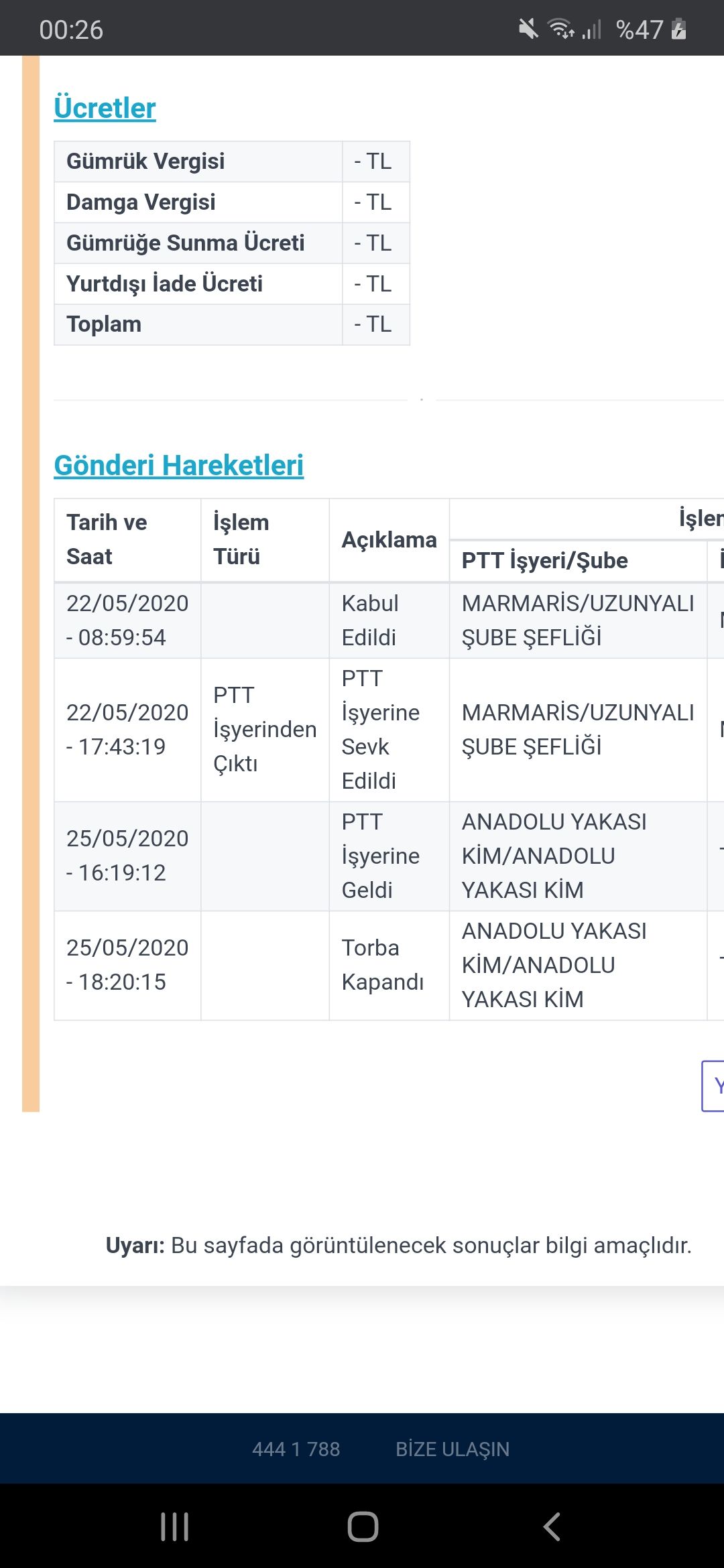Viewport: 724px width, 1568px height.
Task: Tap the 00:26 clock in status bar
Action: [x=71, y=29]
